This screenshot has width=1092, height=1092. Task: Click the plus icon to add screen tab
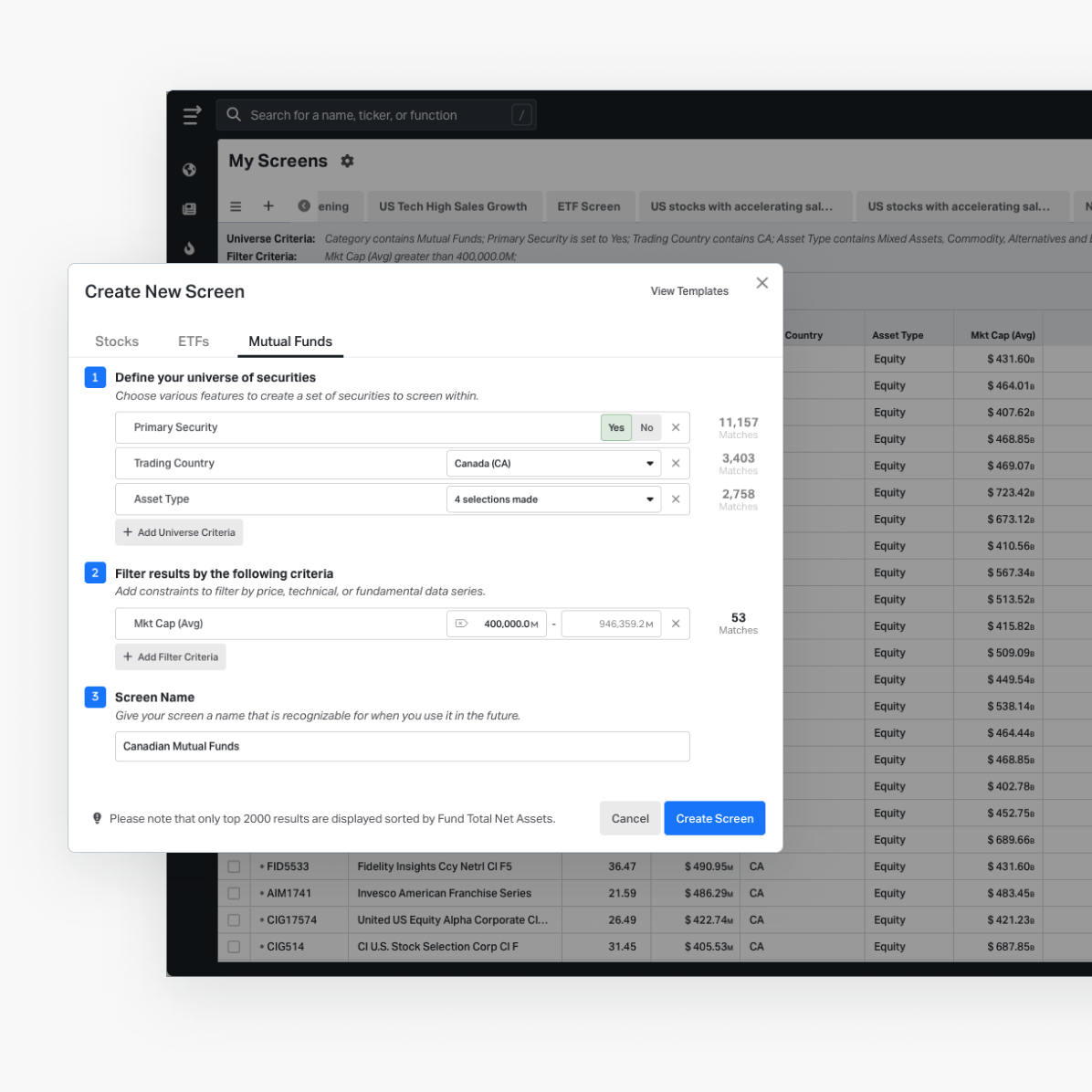click(x=268, y=206)
